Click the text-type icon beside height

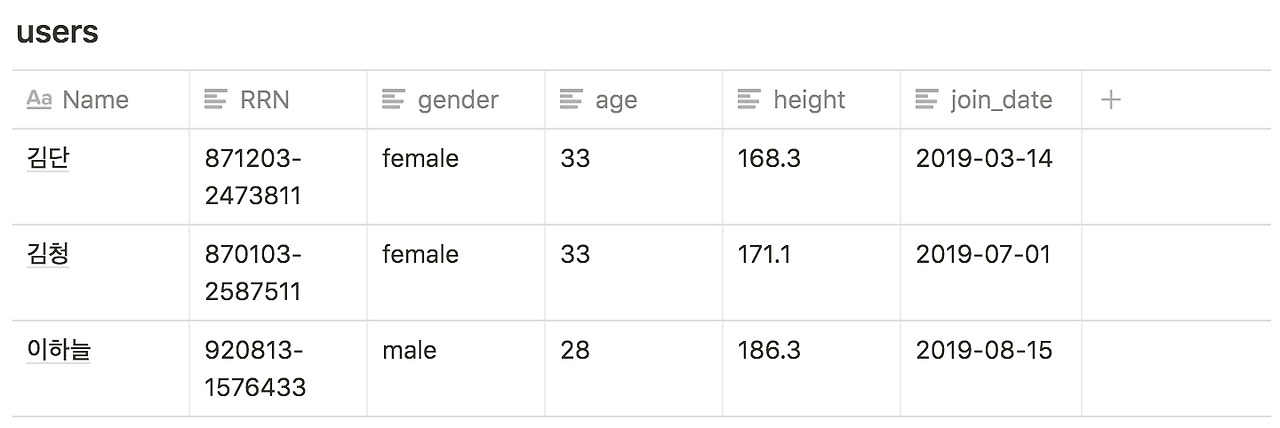tap(749, 99)
